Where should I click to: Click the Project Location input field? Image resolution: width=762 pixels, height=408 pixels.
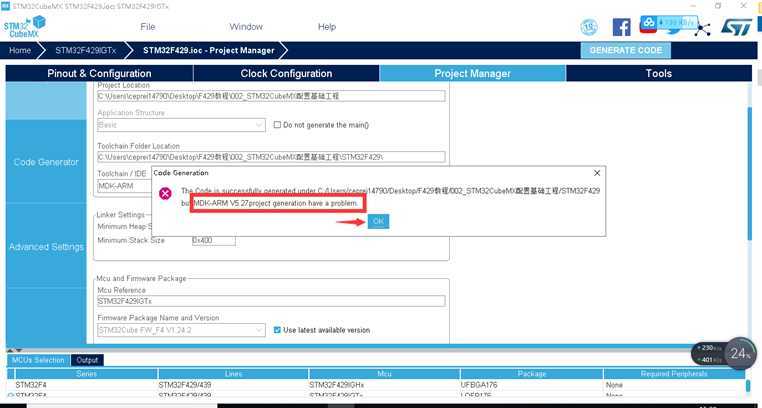(271, 96)
